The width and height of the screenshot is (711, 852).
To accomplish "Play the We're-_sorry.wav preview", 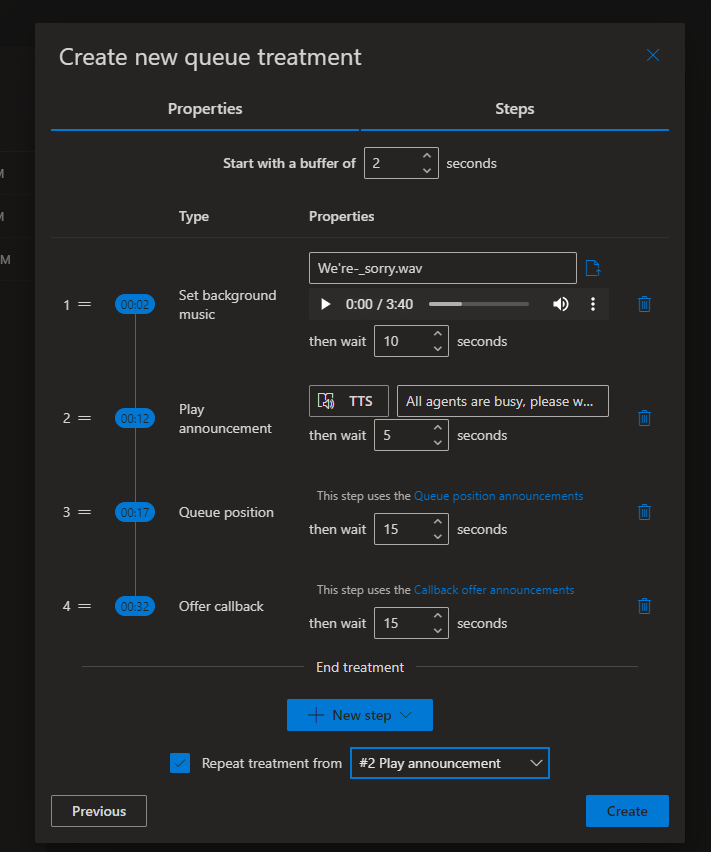I will [324, 303].
